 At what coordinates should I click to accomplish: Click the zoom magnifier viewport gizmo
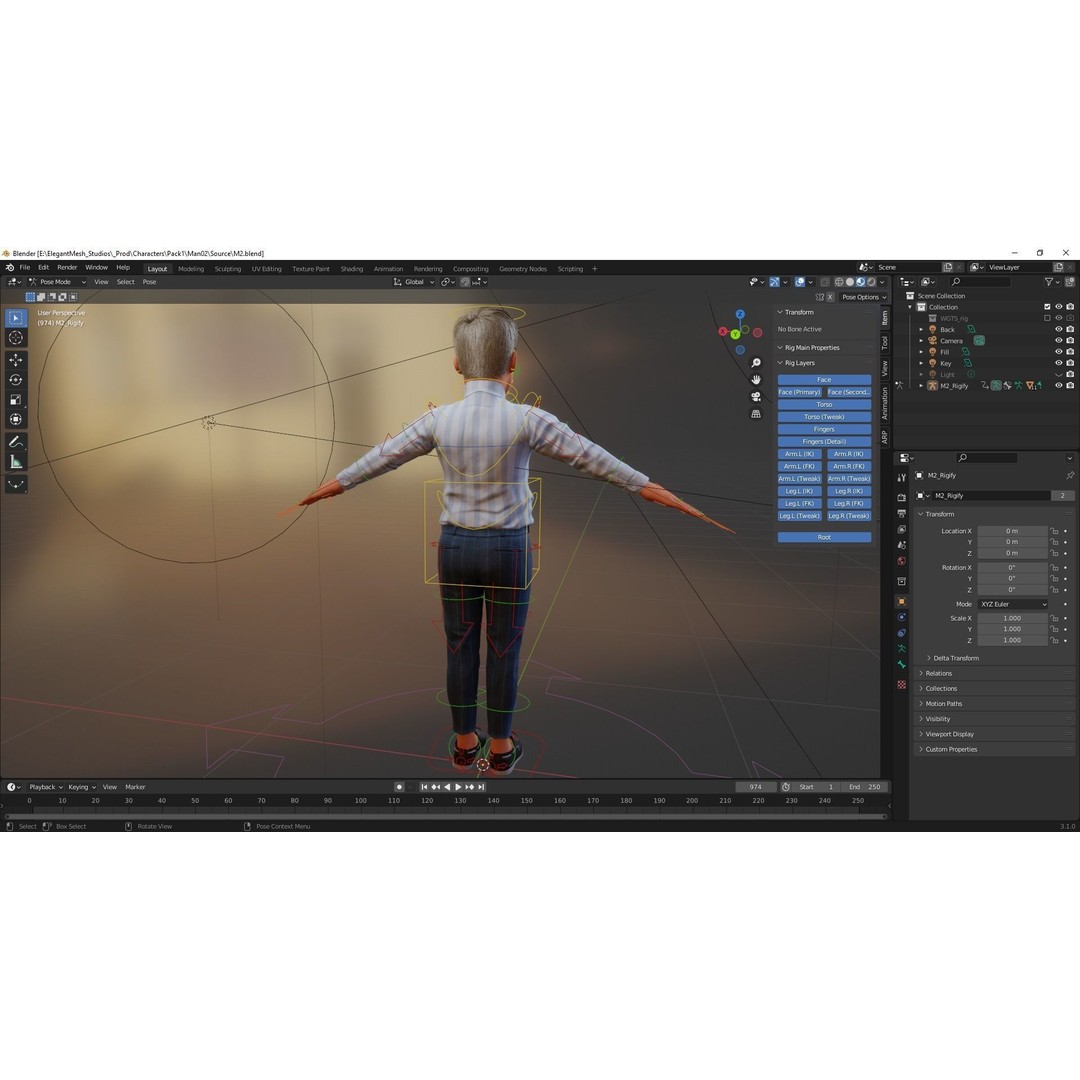coord(756,363)
